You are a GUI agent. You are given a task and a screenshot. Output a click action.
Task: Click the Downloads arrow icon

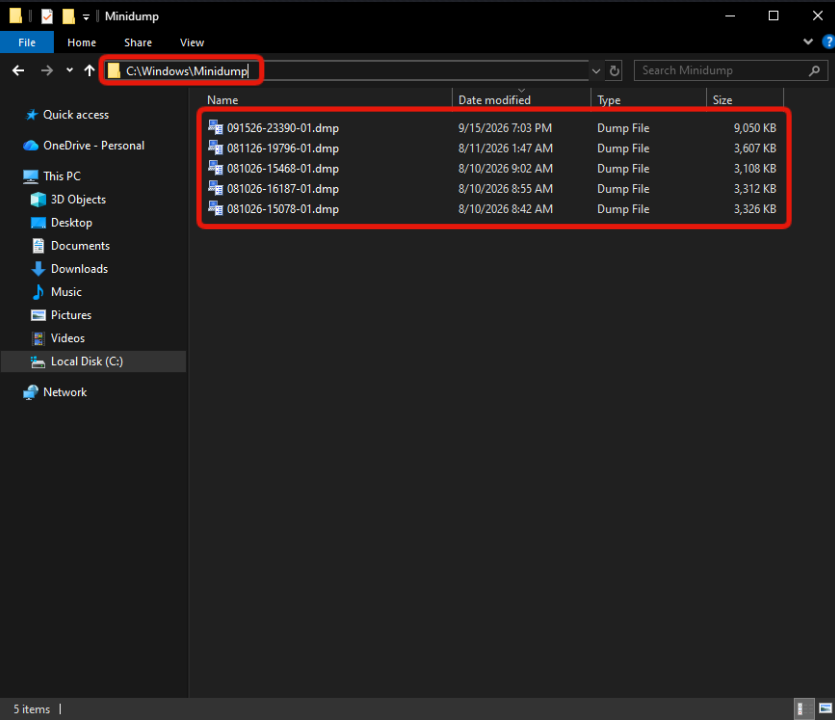(x=38, y=269)
